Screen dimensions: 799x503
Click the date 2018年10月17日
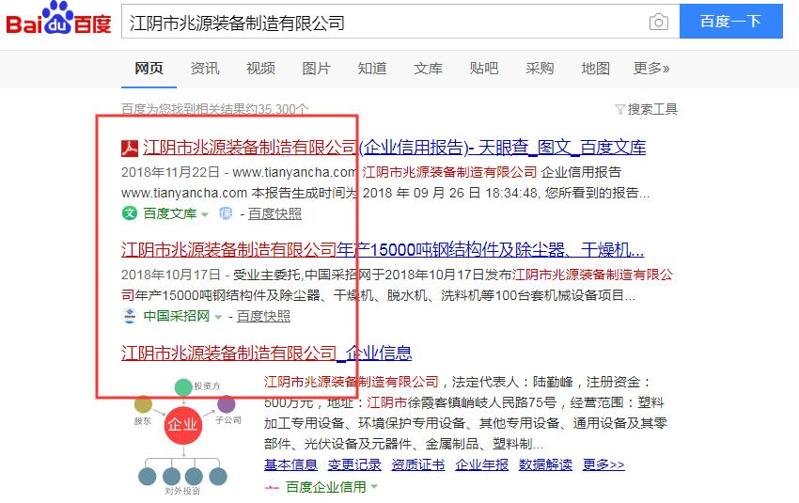click(x=170, y=275)
